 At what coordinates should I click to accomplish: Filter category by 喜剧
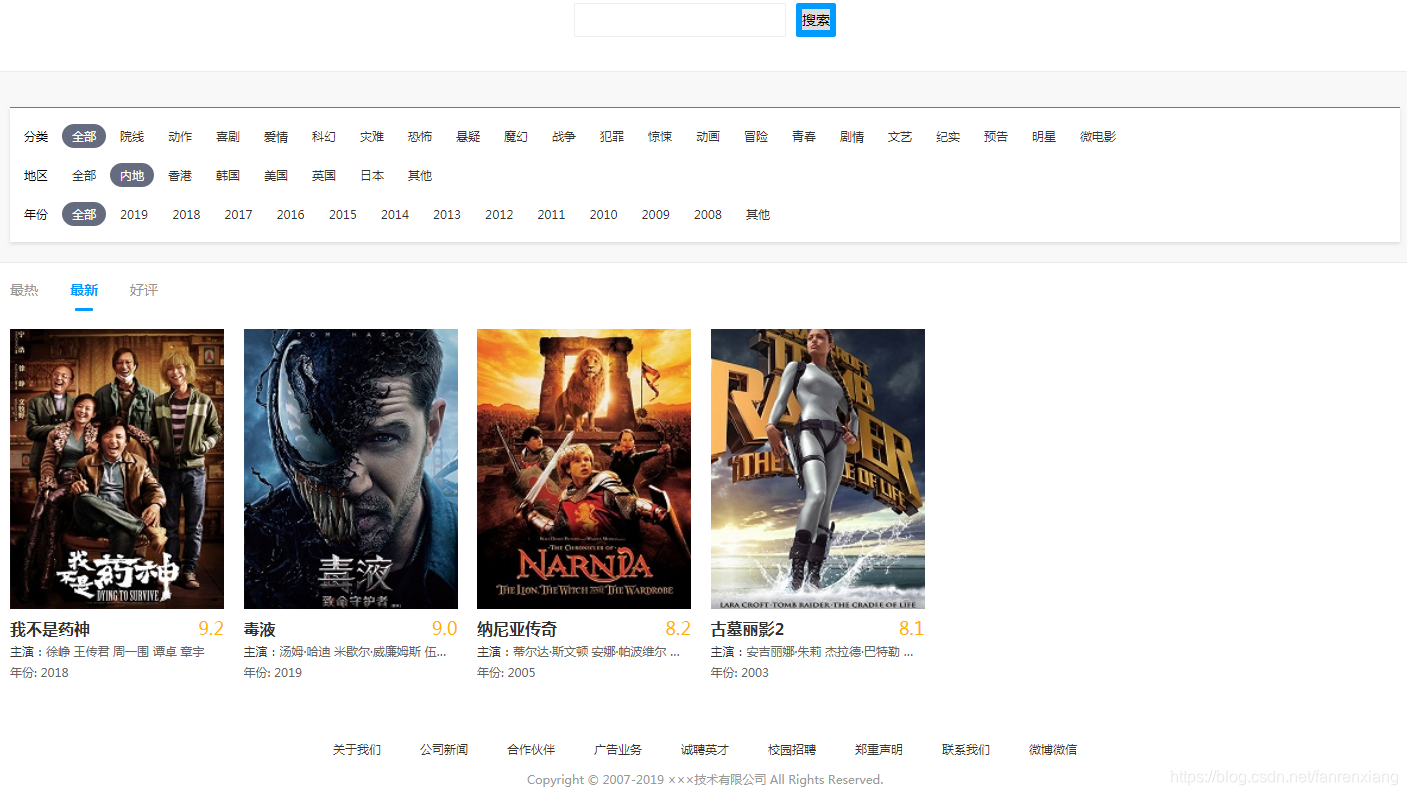tap(228, 136)
